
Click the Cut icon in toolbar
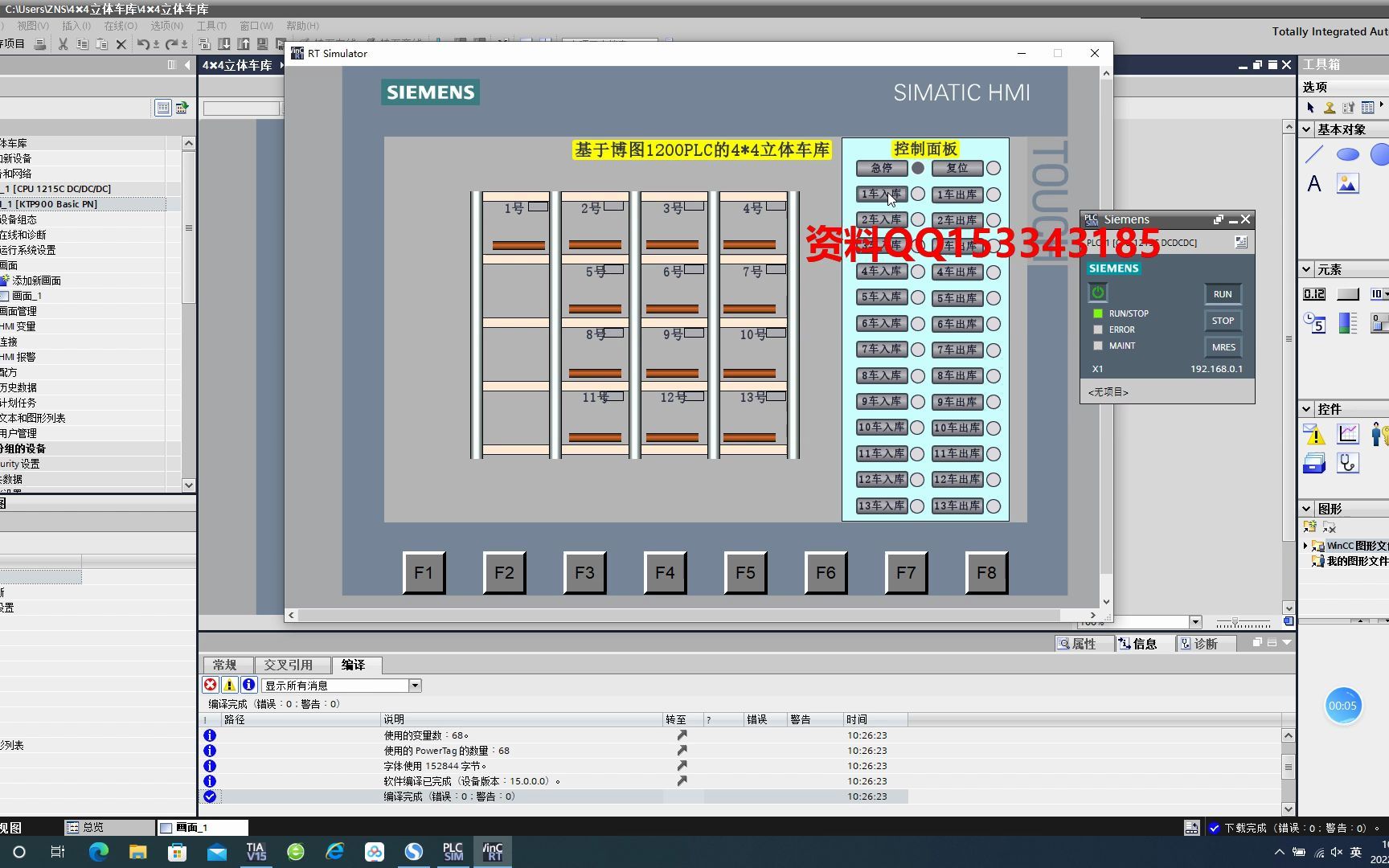[63, 44]
